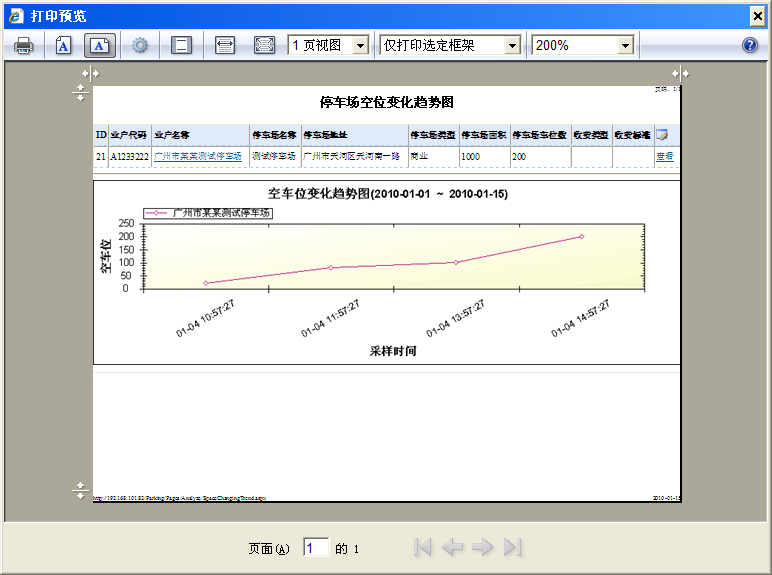The width and height of the screenshot is (772, 575).
Task: Click the title 停车场空位变化趋势图
Action: pyautogui.click(x=386, y=102)
